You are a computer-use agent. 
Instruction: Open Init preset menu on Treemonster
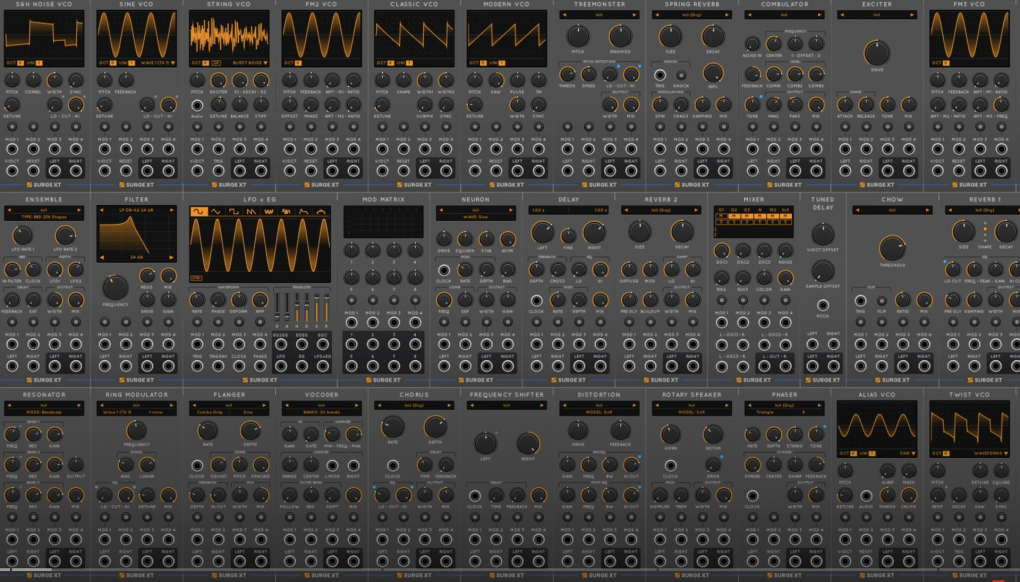tap(599, 14)
